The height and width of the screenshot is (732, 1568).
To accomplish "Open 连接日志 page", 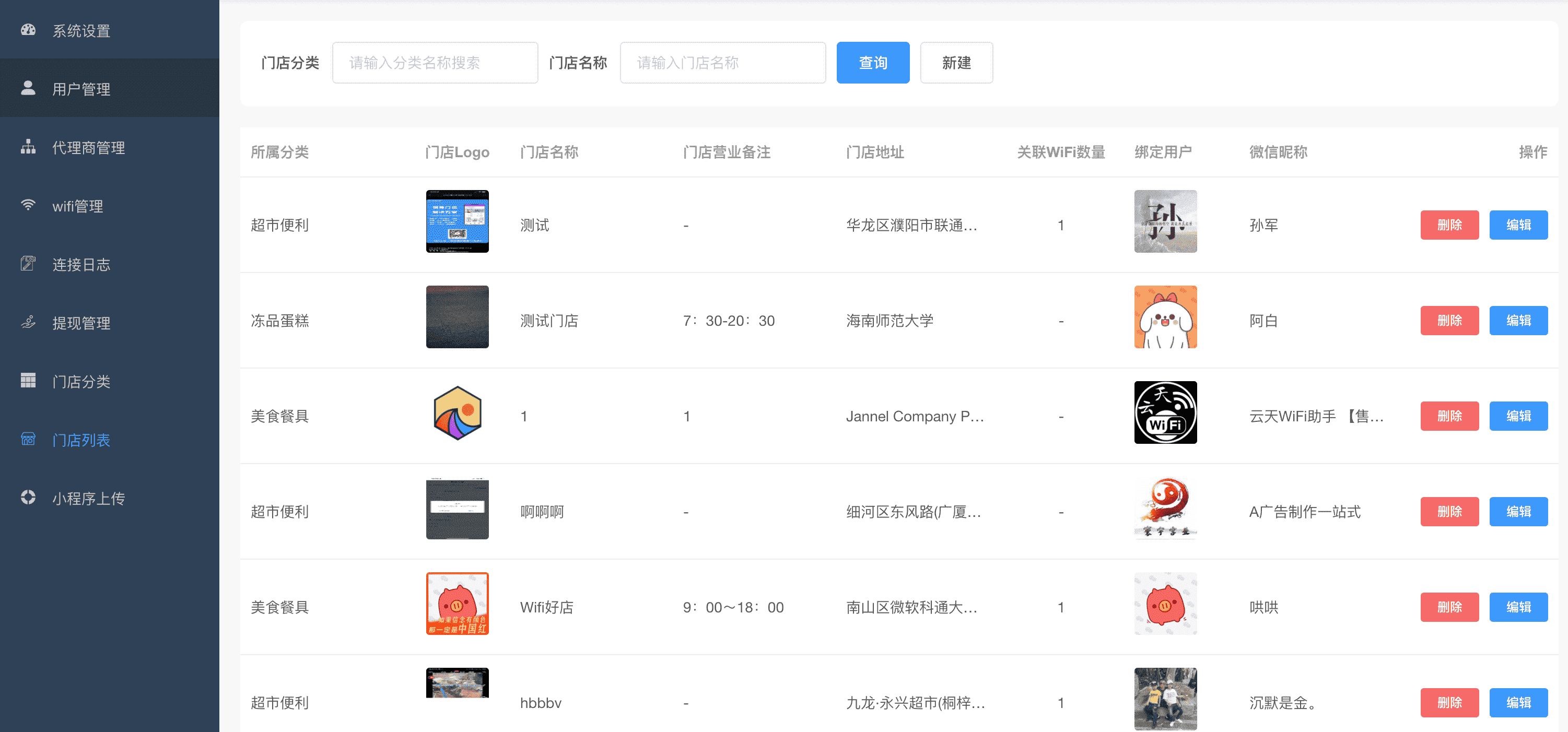I will pos(110,264).
